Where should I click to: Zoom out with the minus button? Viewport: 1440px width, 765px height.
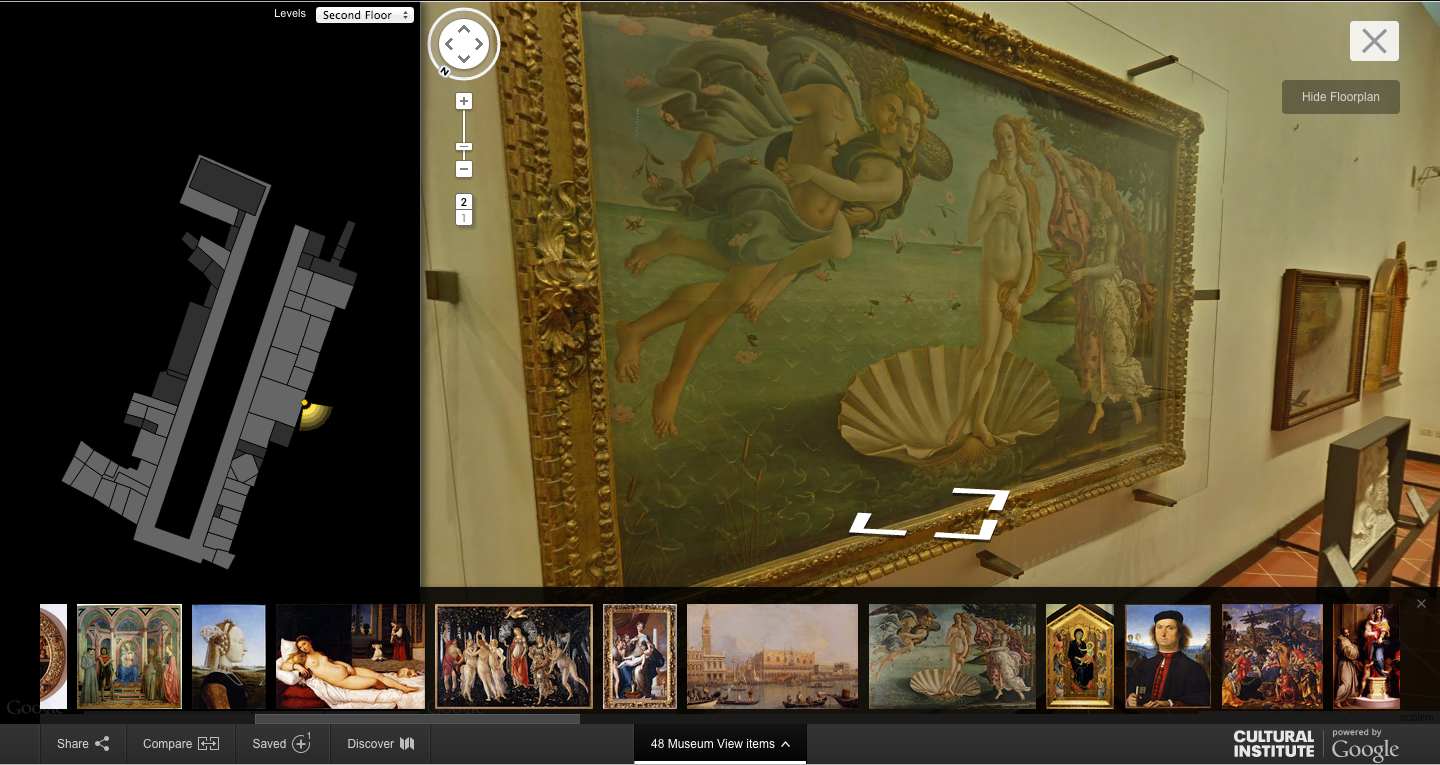coord(463,169)
